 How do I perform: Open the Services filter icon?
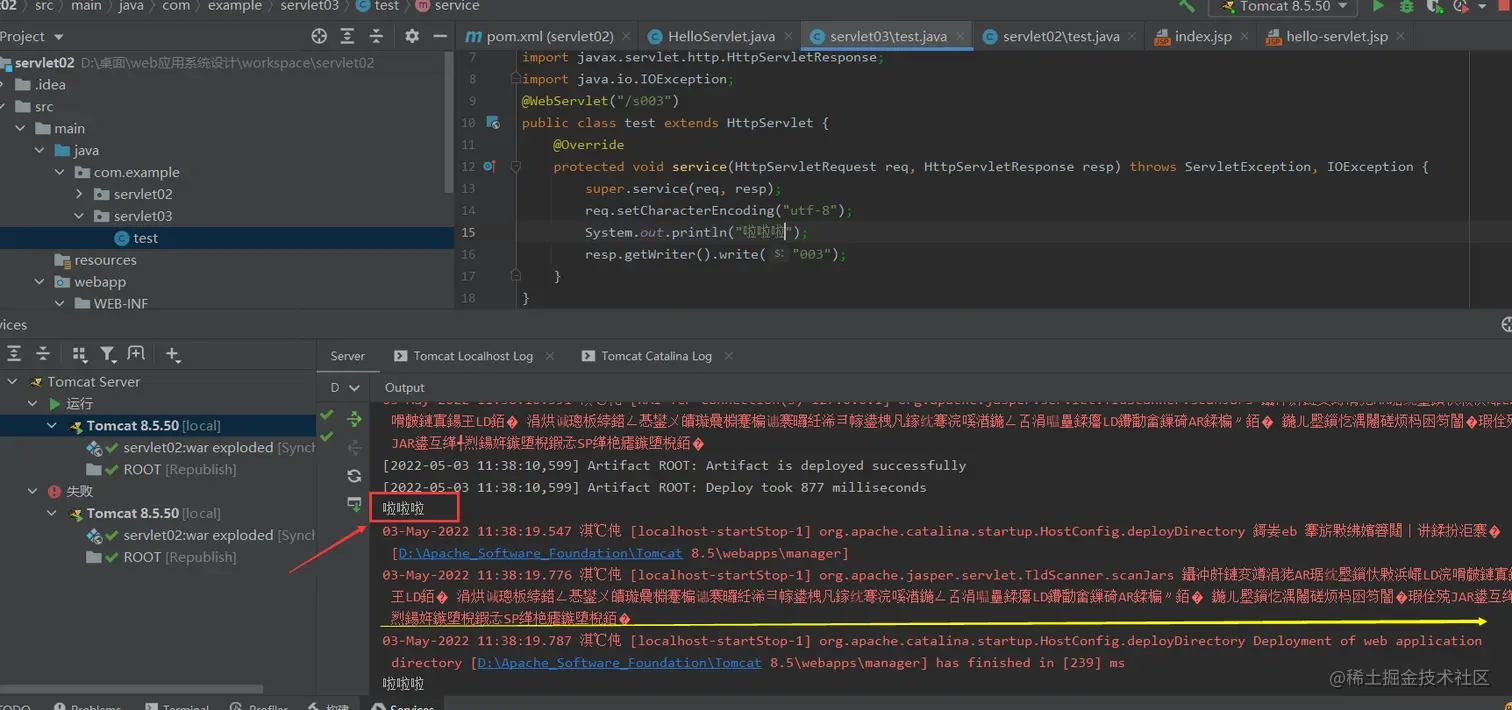(x=108, y=354)
